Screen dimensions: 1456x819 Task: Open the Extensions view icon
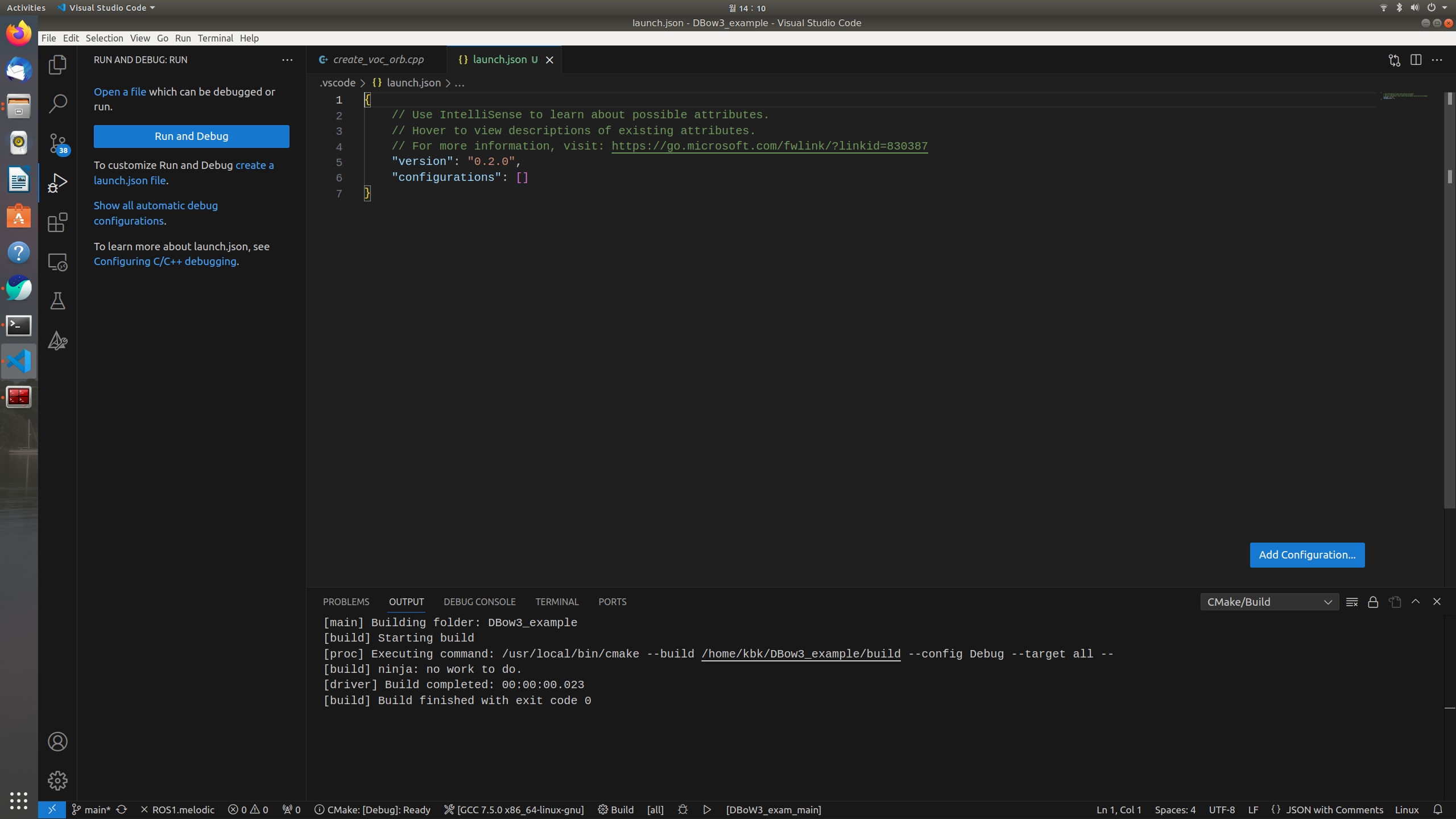(x=57, y=222)
